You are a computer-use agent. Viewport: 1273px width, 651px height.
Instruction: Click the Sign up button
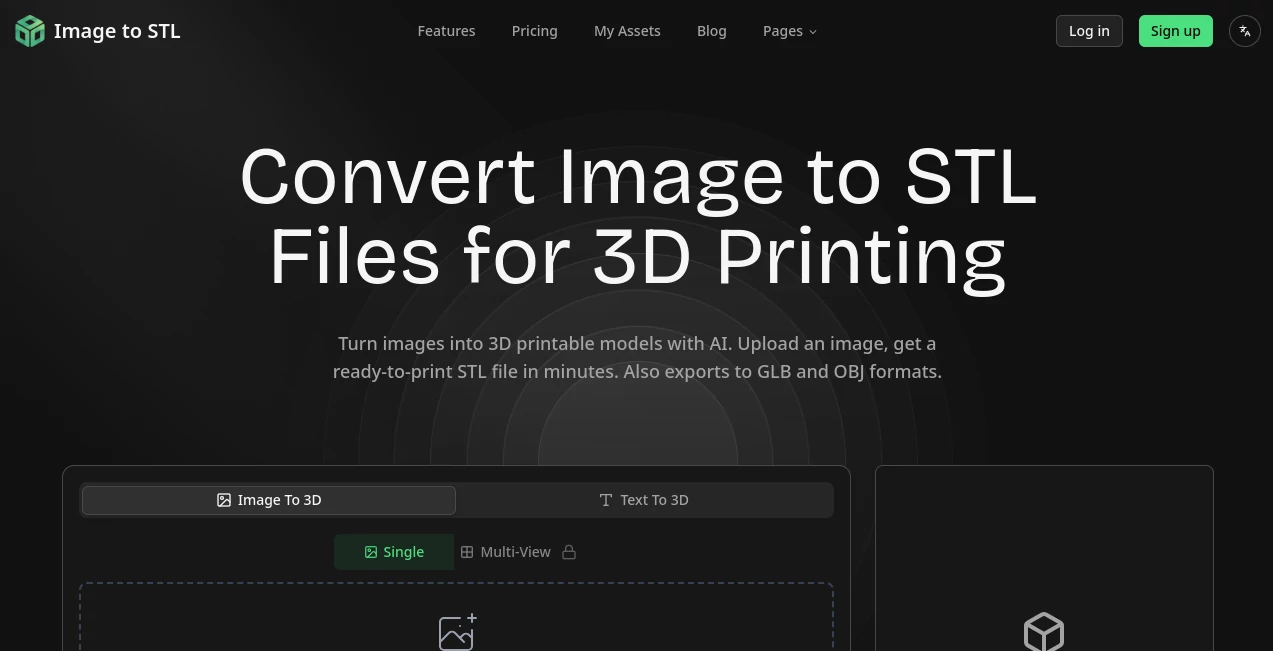1175,31
